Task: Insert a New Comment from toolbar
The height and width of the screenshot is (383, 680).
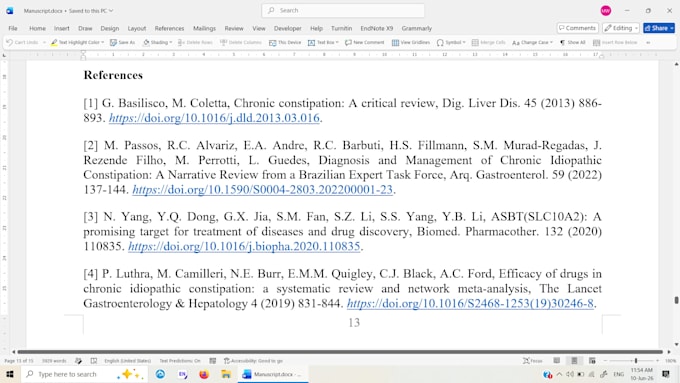Action: [364, 43]
